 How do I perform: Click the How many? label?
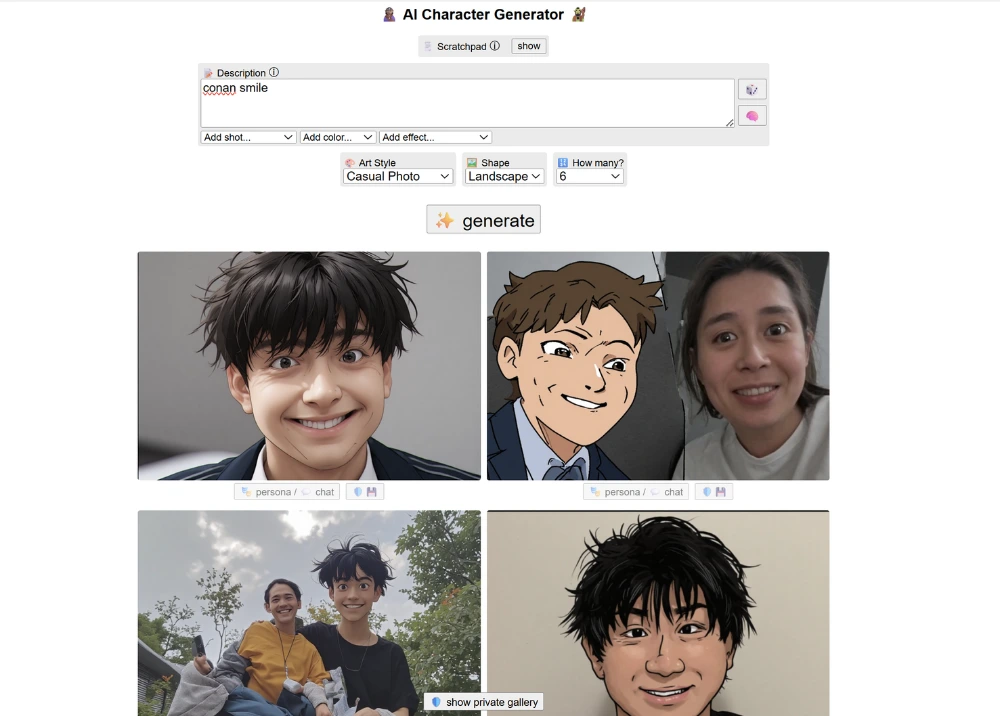coord(598,163)
